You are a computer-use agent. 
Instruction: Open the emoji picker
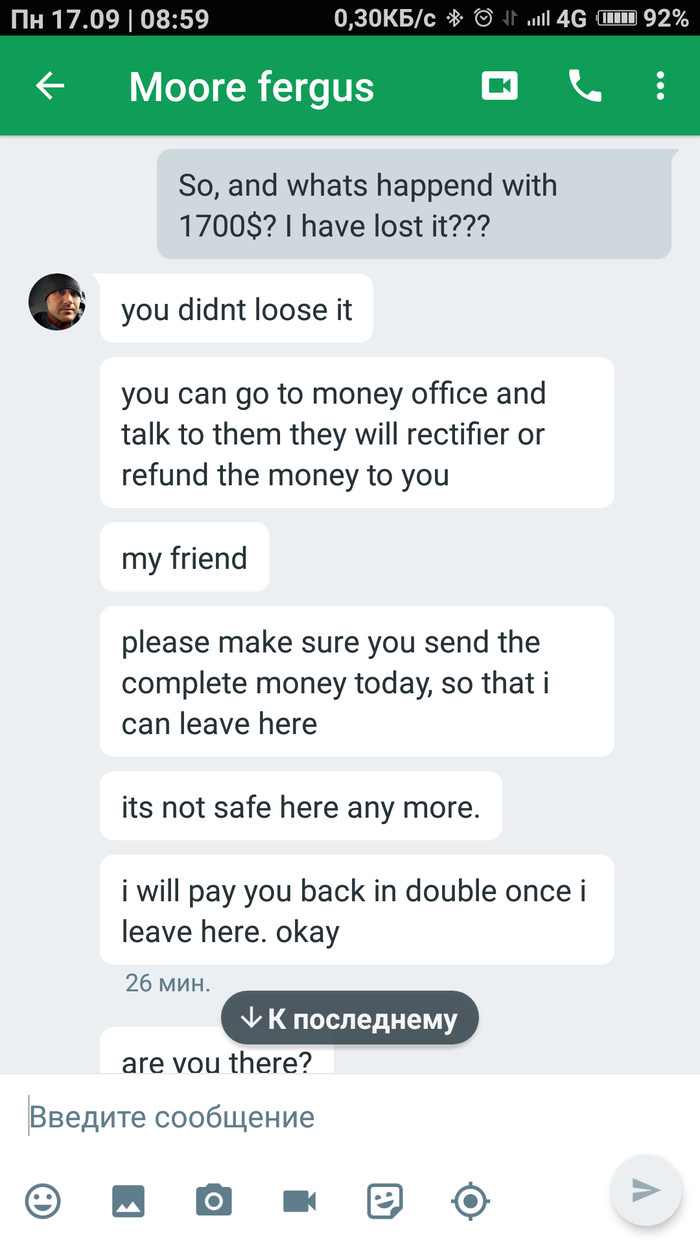click(x=42, y=1200)
